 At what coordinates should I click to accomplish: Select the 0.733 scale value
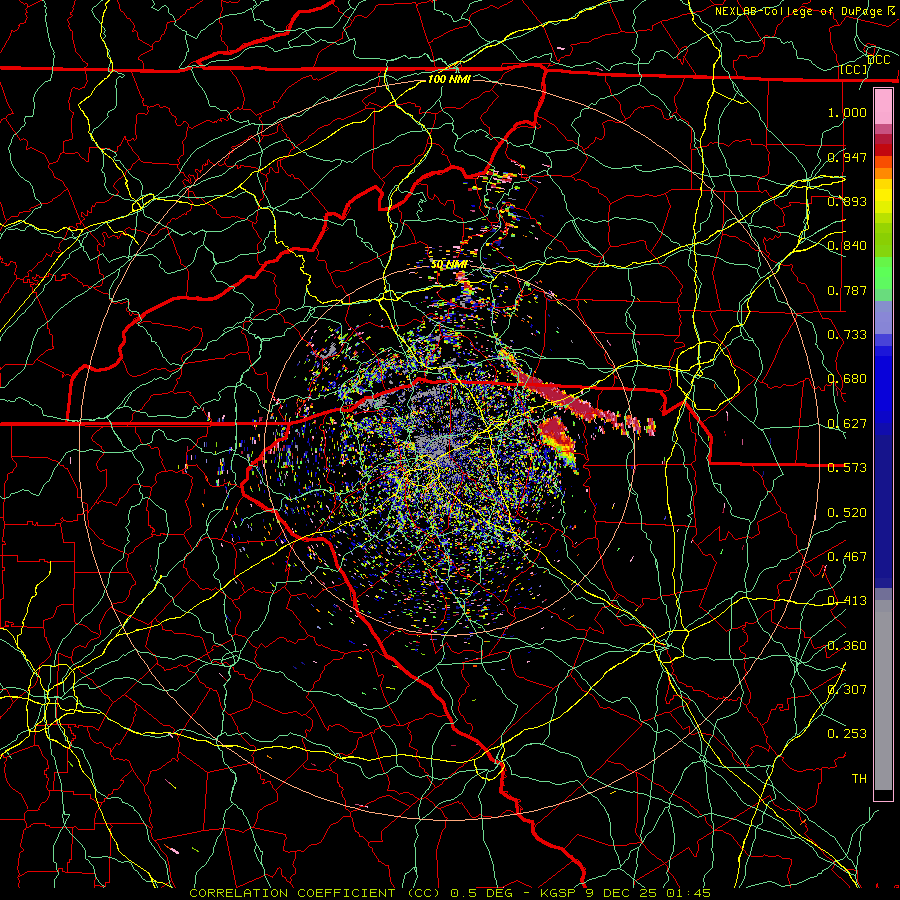(x=847, y=334)
